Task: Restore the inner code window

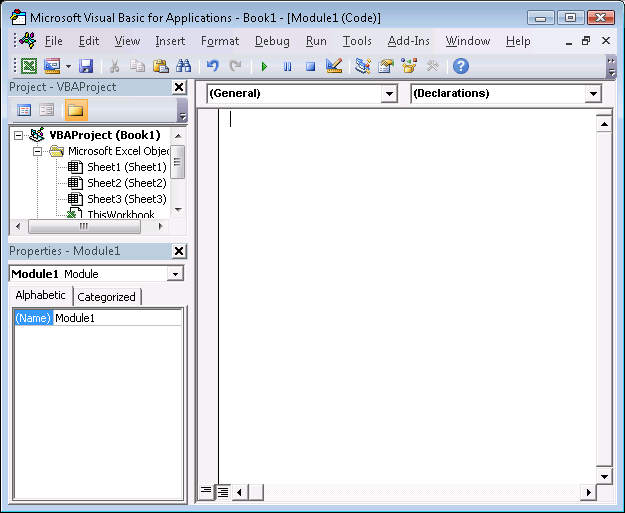Action: pyautogui.click(x=586, y=41)
